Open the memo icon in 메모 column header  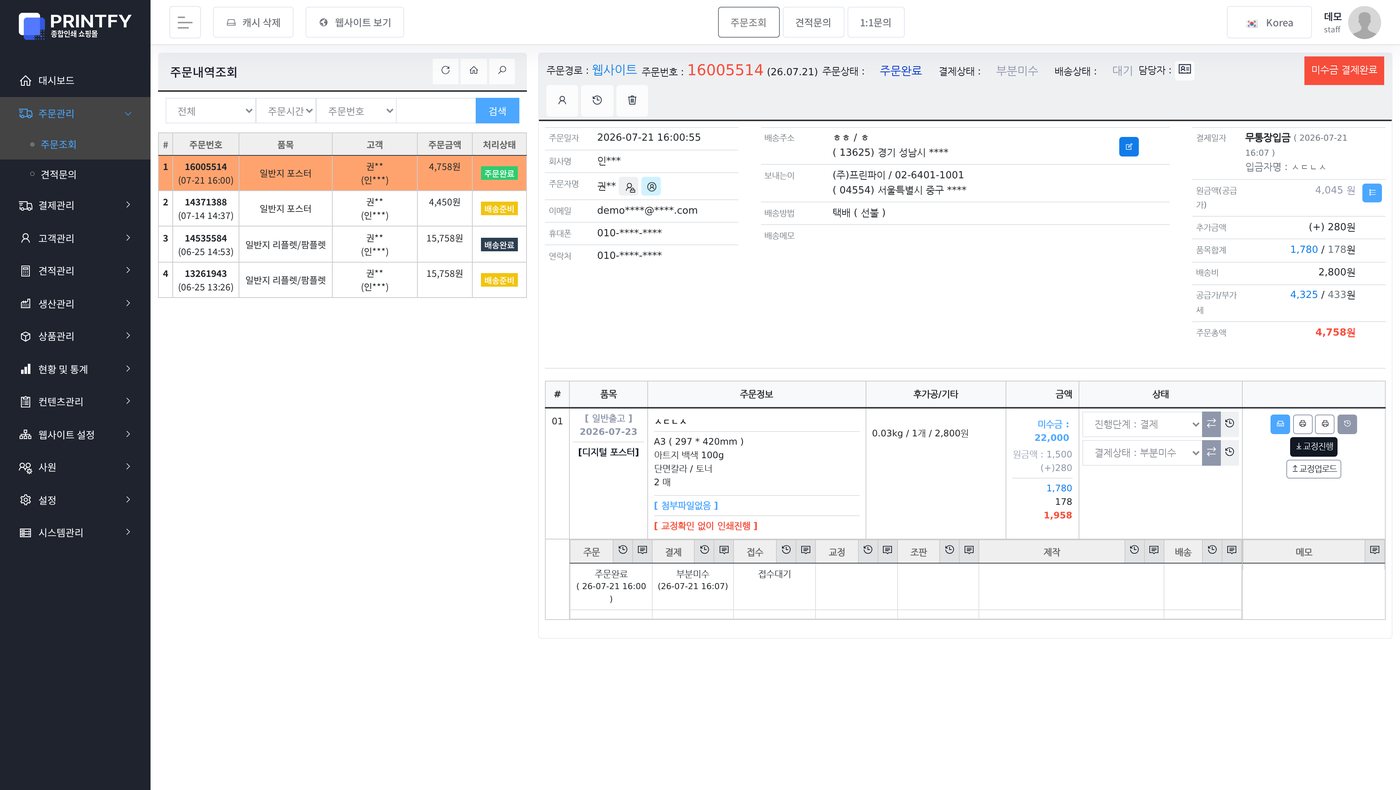pyautogui.click(x=1375, y=551)
